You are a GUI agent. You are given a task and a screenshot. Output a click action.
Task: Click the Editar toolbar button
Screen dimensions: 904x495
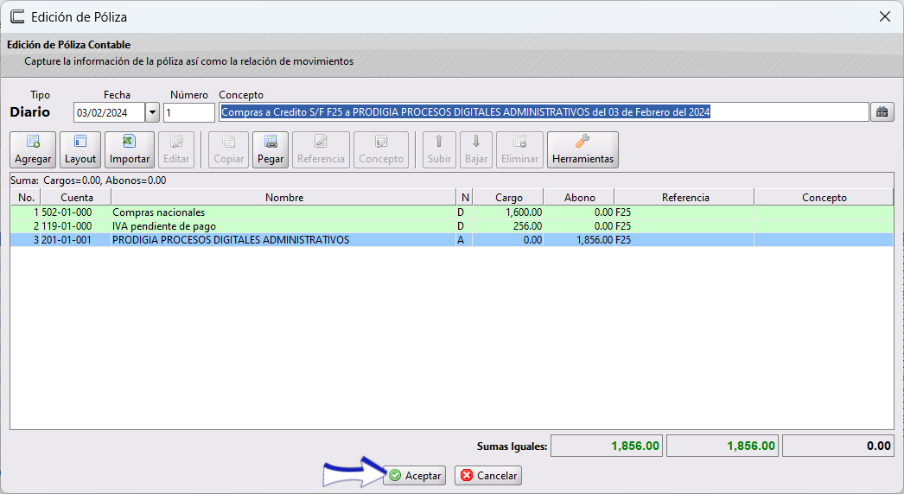[176, 150]
